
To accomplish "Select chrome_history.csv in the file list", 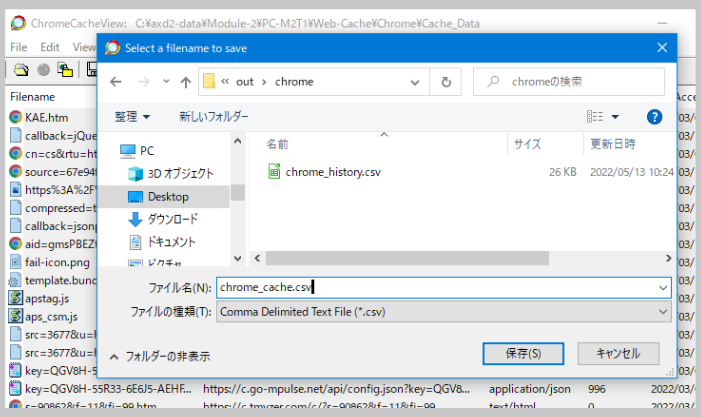I will coord(333,172).
